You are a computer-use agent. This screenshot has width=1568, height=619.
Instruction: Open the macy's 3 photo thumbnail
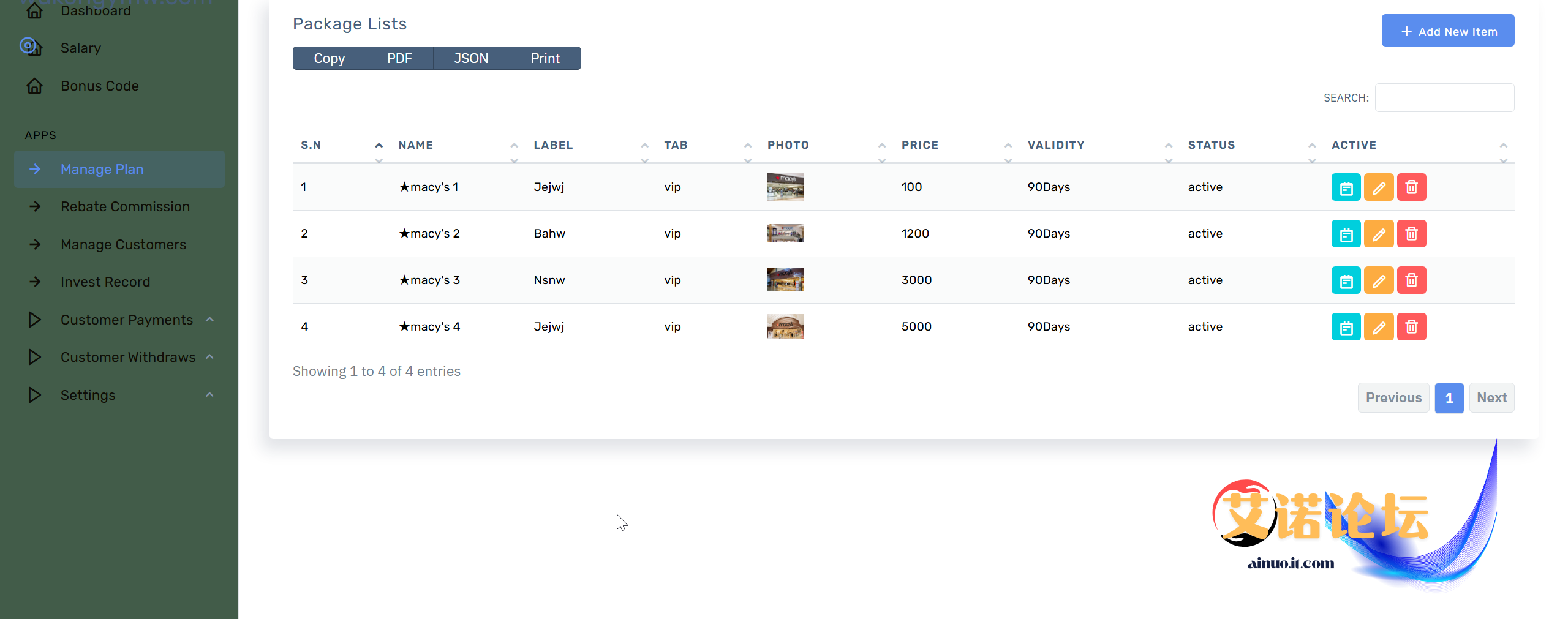pos(785,280)
